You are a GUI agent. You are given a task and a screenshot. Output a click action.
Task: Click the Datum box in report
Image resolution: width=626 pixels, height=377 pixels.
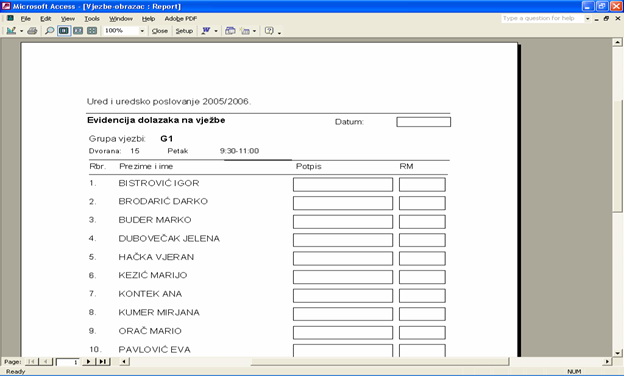pyautogui.click(x=424, y=122)
